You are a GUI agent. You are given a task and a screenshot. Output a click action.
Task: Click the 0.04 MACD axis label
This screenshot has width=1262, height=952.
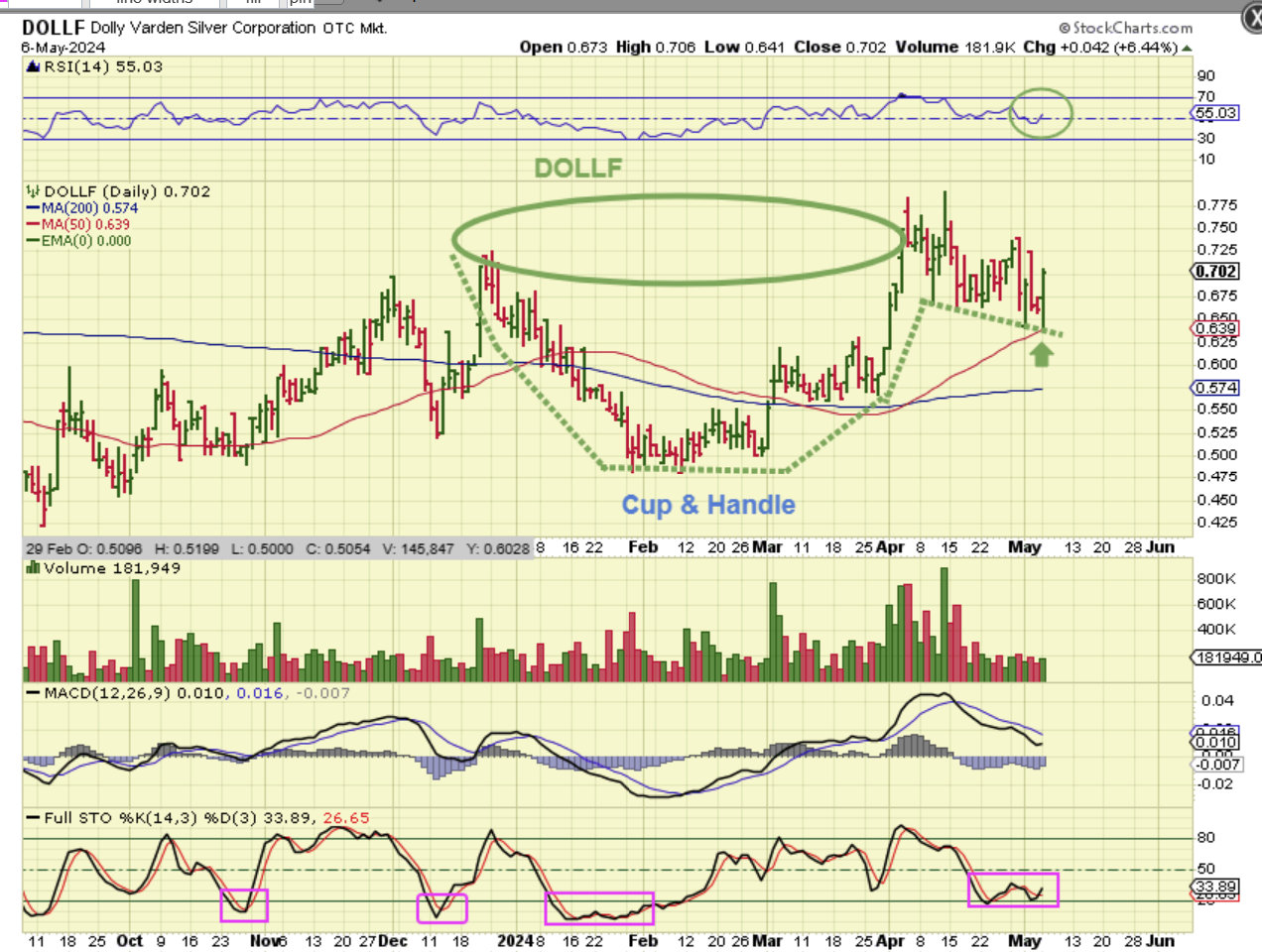1217,701
